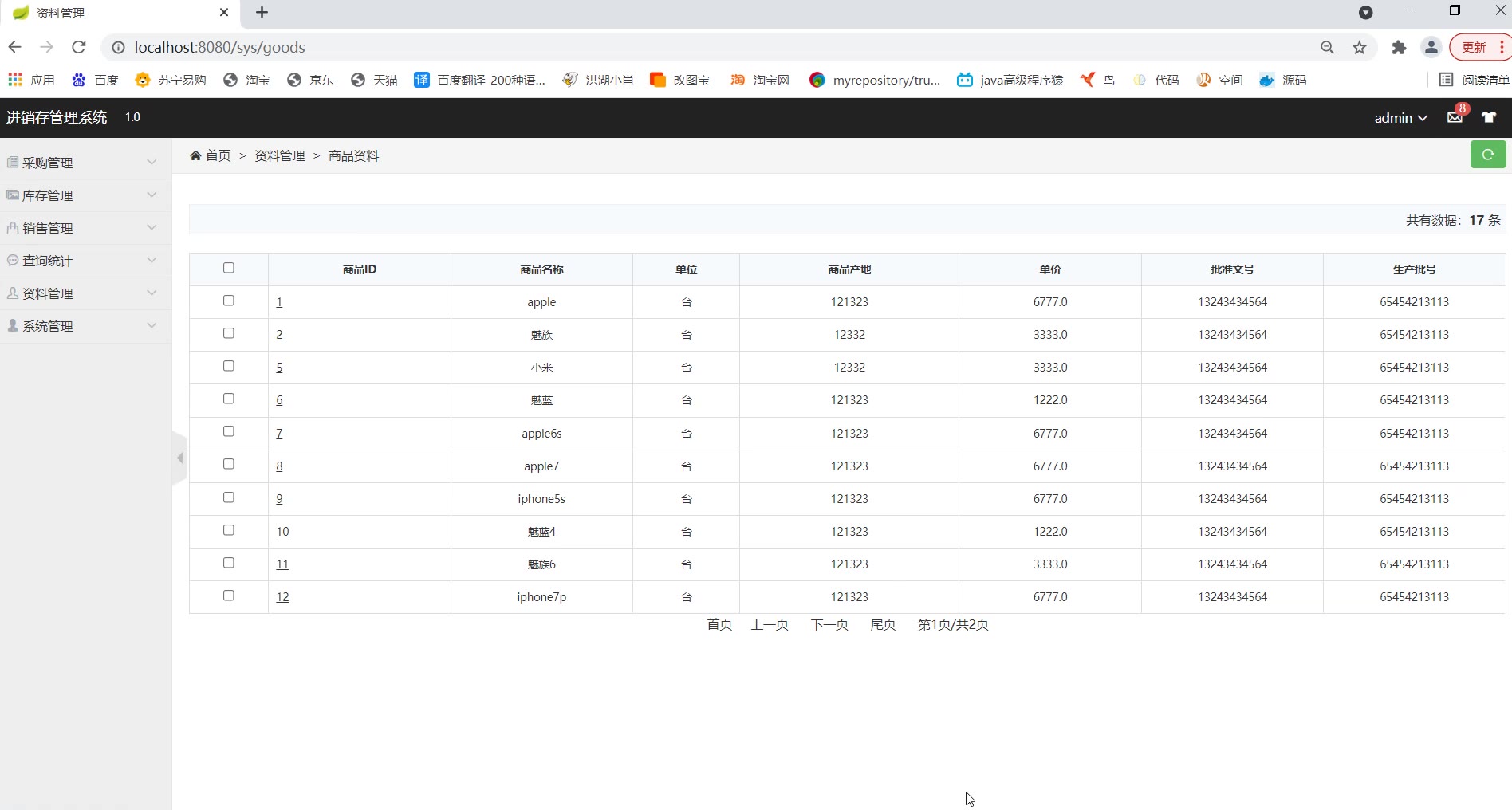This screenshot has height=810, width=1512.
Task: Click 首页 in the breadcrumb
Action: point(219,155)
